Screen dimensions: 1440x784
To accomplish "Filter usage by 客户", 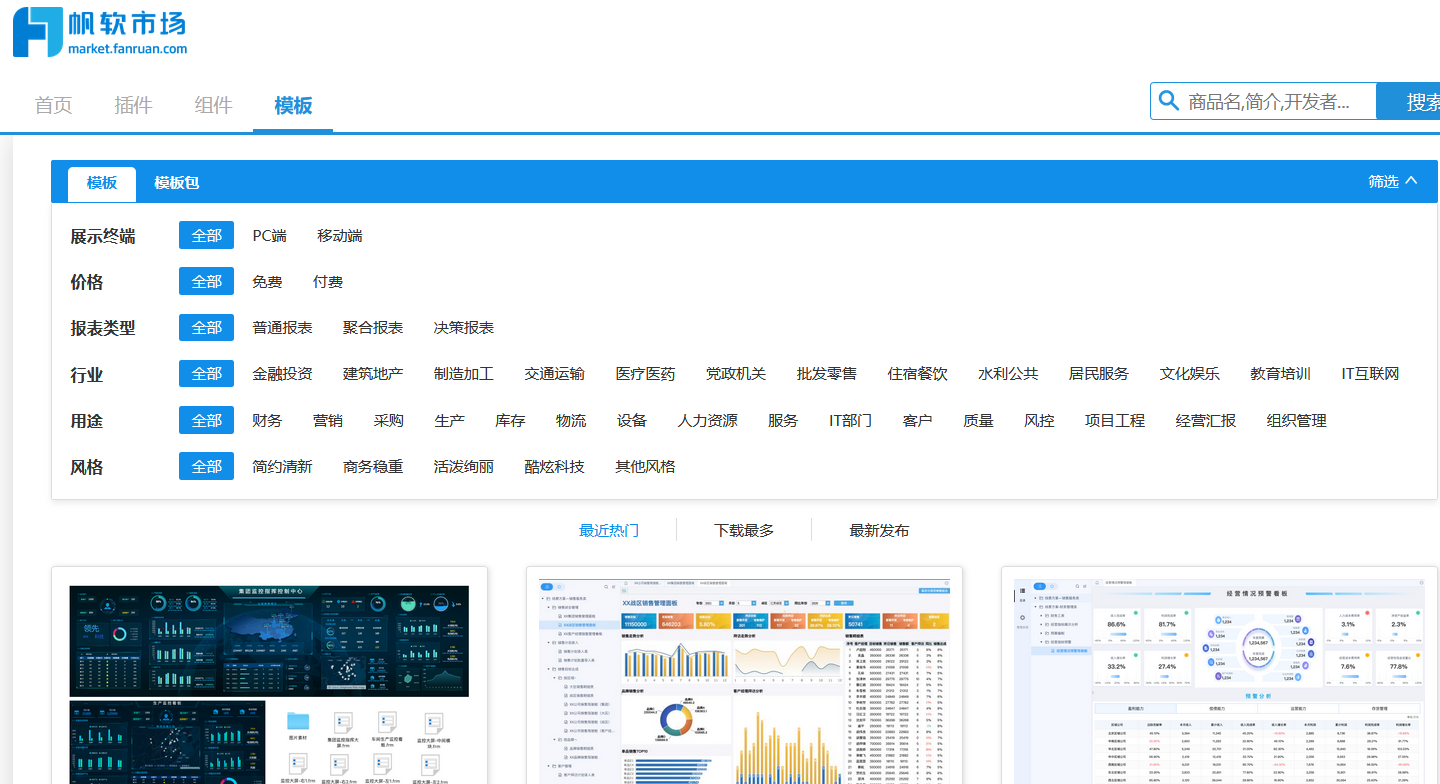I will click(x=918, y=421).
